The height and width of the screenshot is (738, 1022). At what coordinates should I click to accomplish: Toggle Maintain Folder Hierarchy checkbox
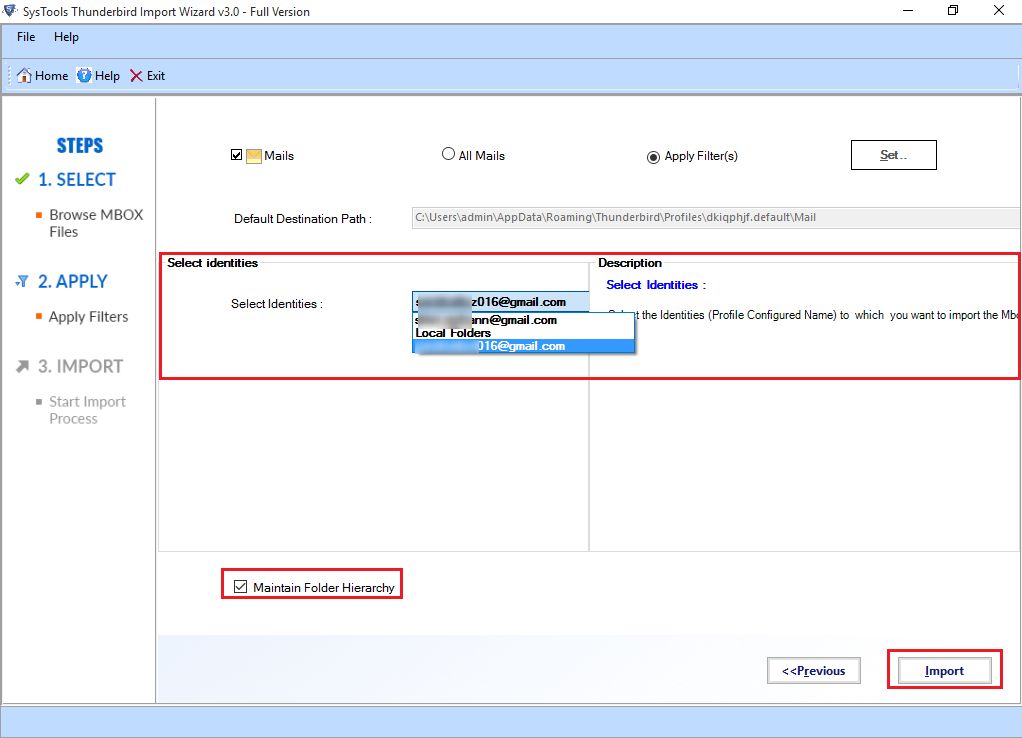[240, 587]
